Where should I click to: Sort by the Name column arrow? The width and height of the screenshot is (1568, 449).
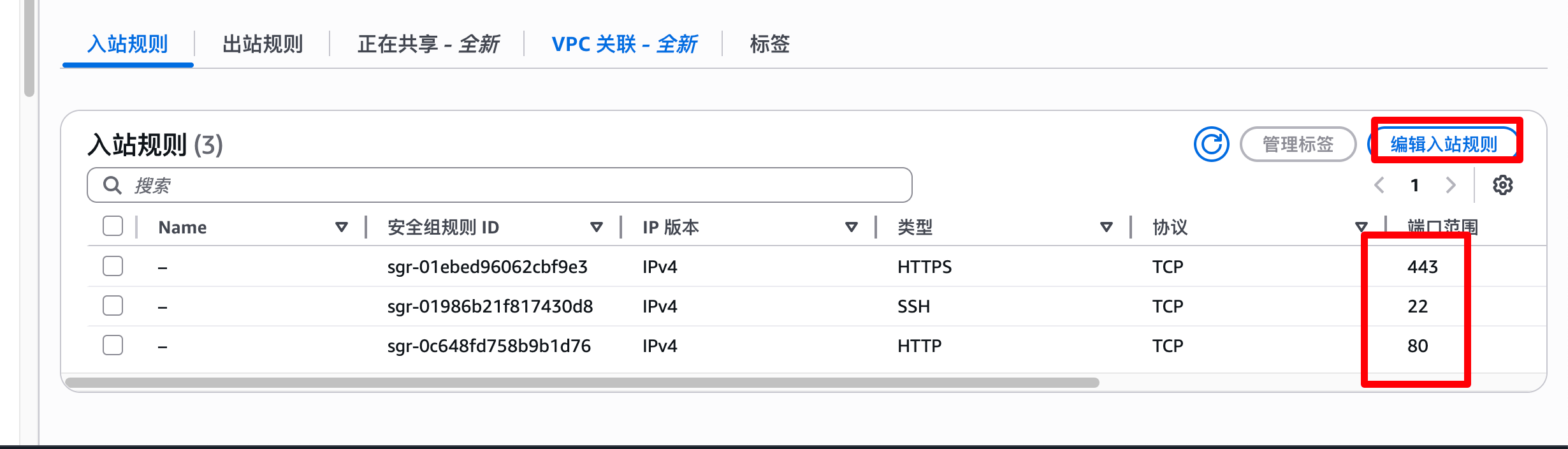click(342, 227)
